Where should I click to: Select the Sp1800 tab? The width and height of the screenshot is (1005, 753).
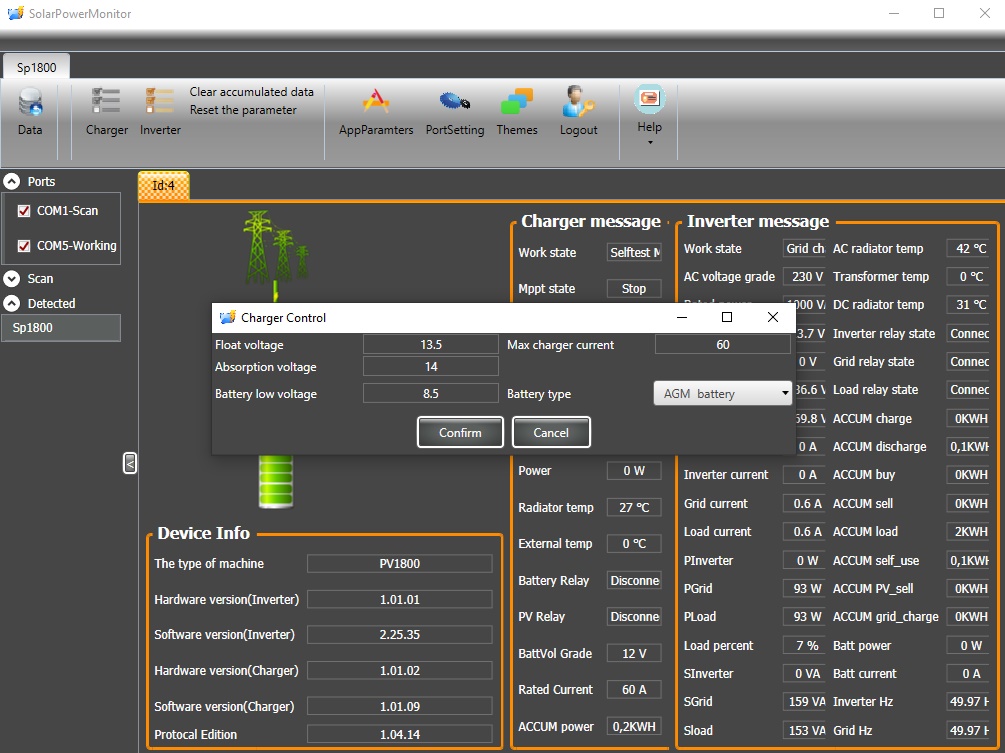37,67
